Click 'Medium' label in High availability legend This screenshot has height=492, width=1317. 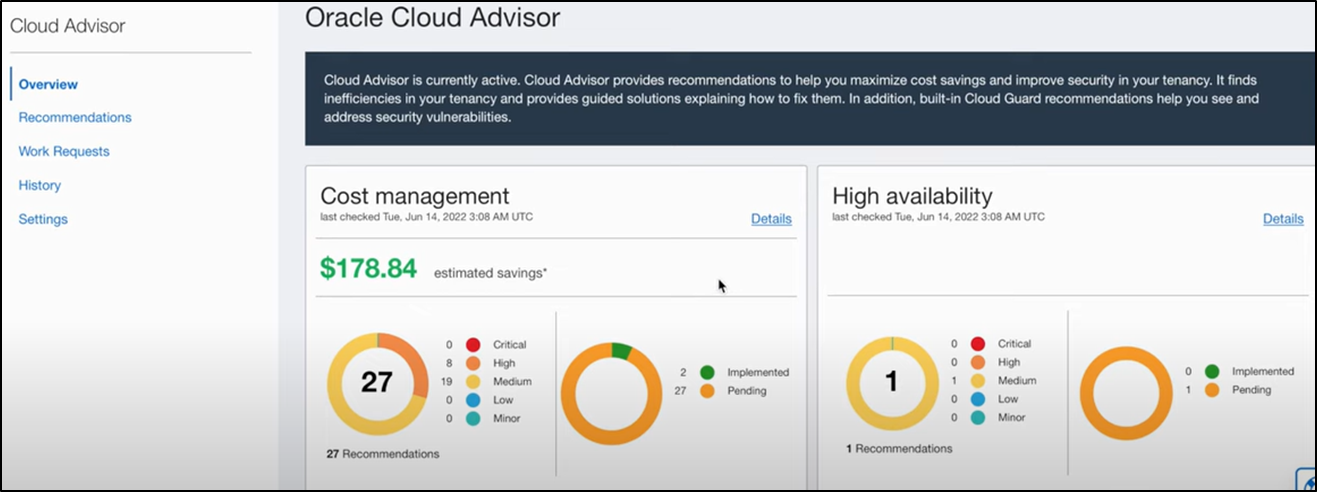(x=1017, y=381)
